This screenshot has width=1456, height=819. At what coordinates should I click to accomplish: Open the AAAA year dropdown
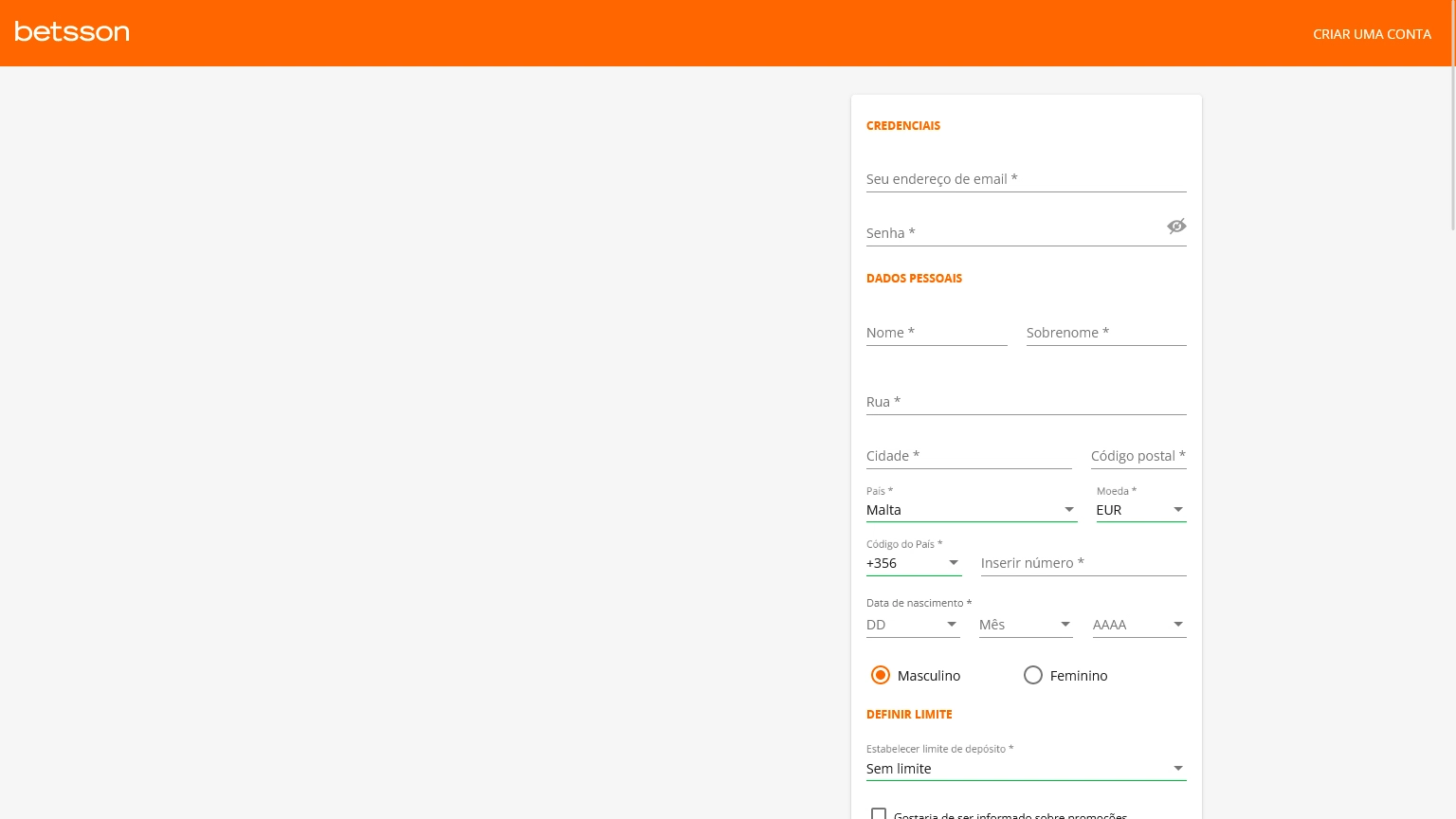pos(1139,625)
